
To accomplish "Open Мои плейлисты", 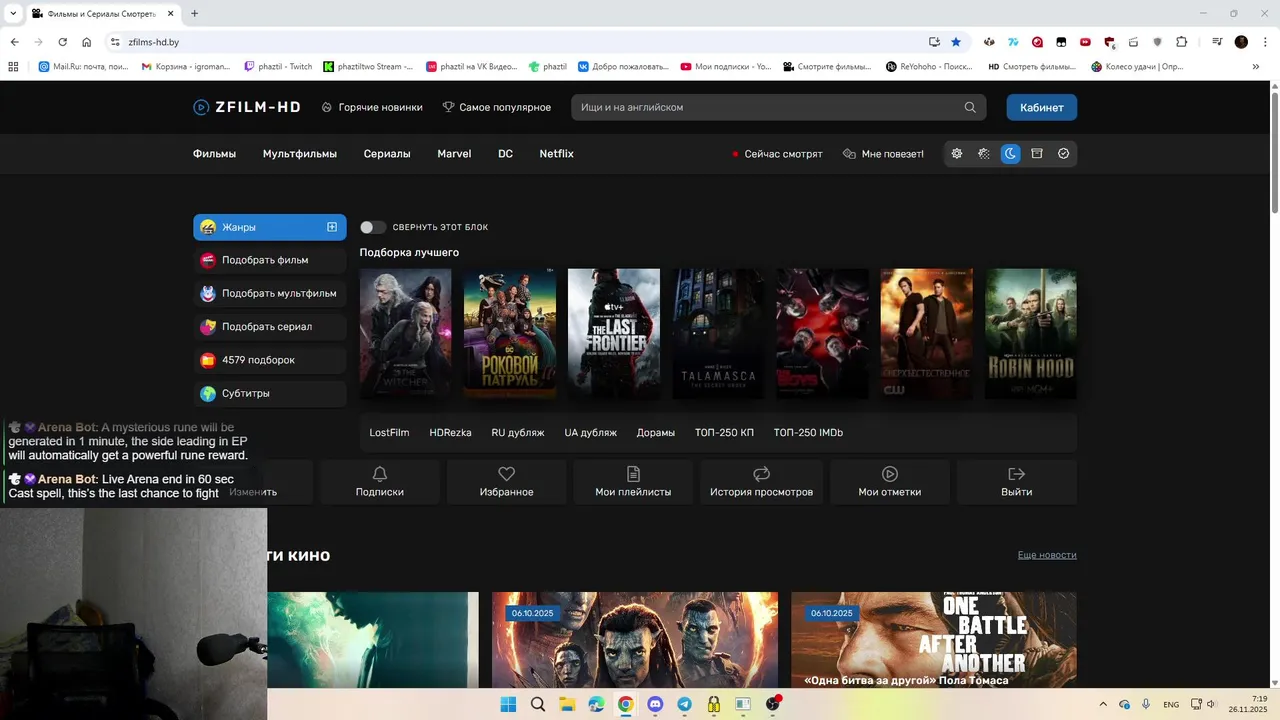I will tap(633, 482).
